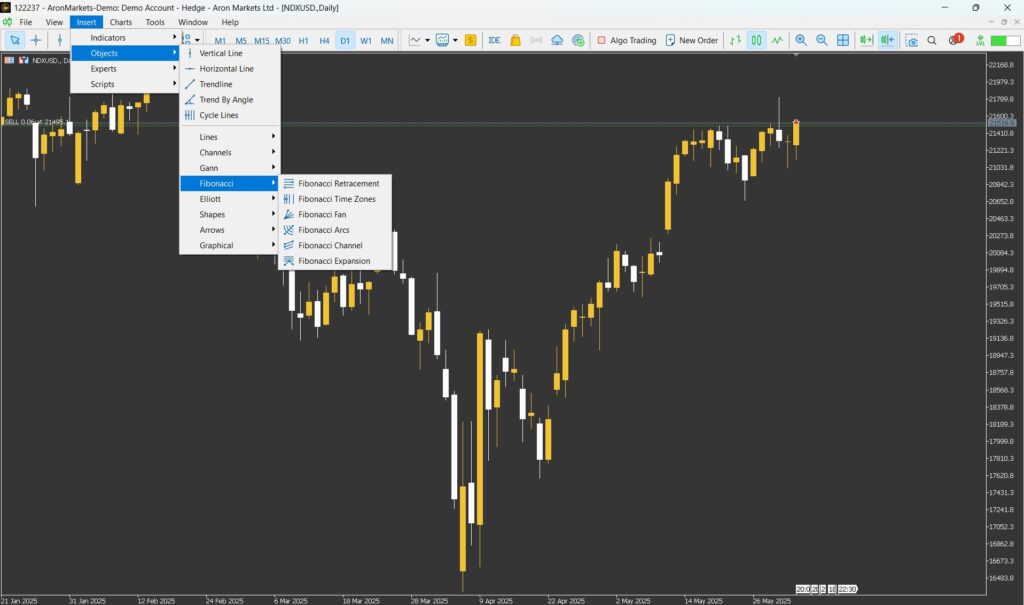Select Trendline from Objects menu
This screenshot has height=605, width=1024.
pos(229,84)
